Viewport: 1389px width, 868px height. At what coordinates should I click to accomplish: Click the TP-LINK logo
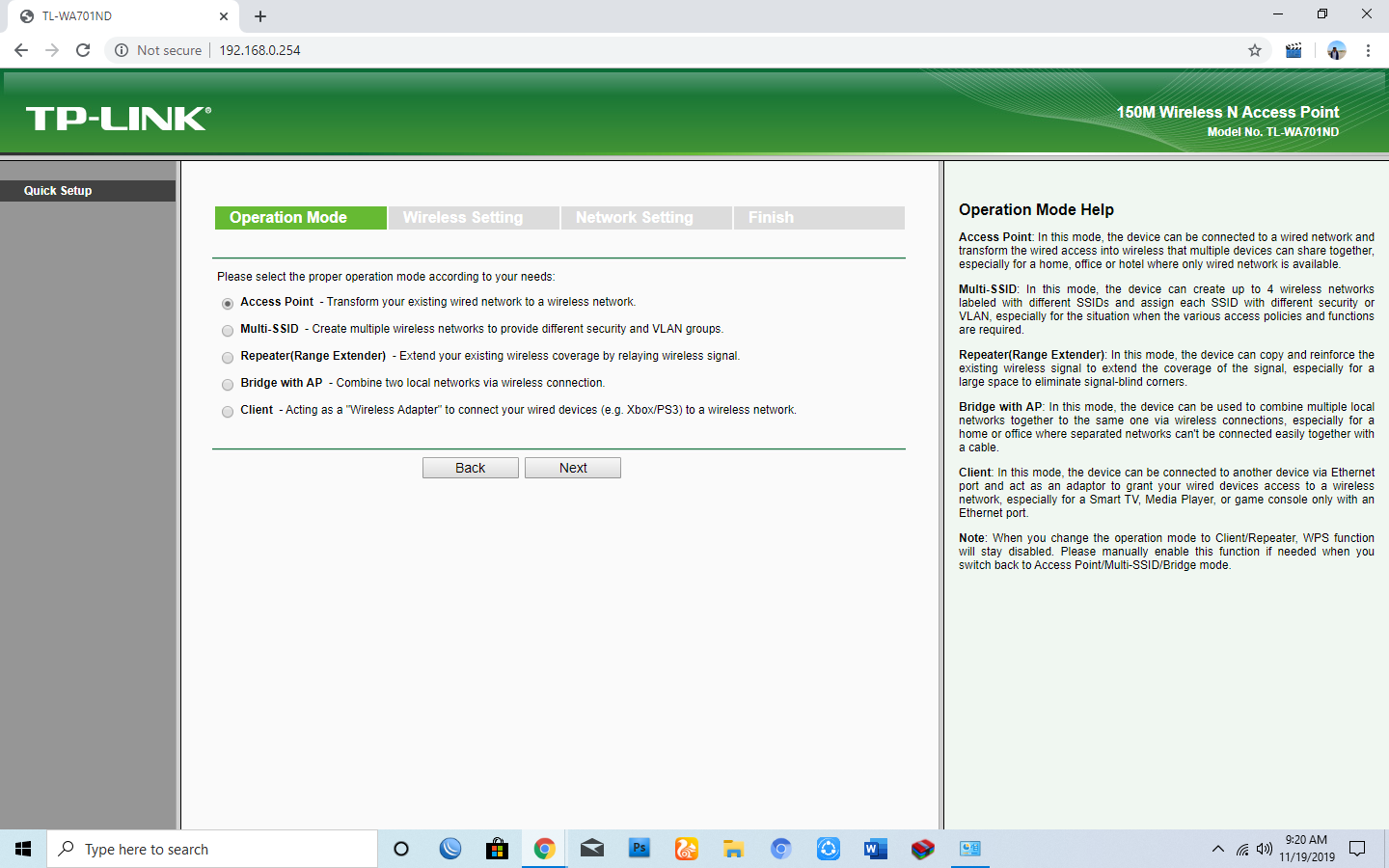[x=118, y=119]
